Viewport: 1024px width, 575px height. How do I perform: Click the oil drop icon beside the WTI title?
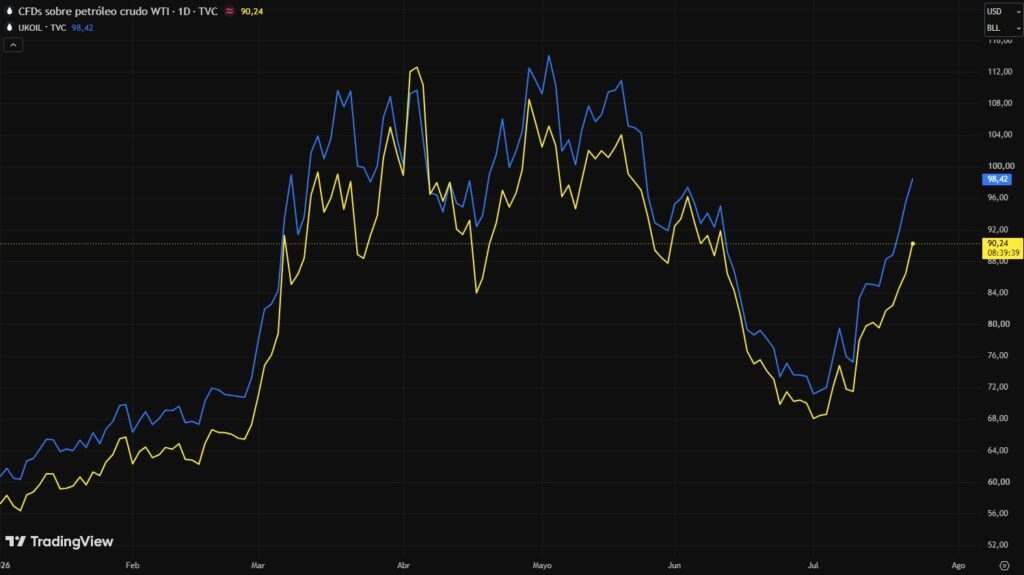(x=9, y=11)
